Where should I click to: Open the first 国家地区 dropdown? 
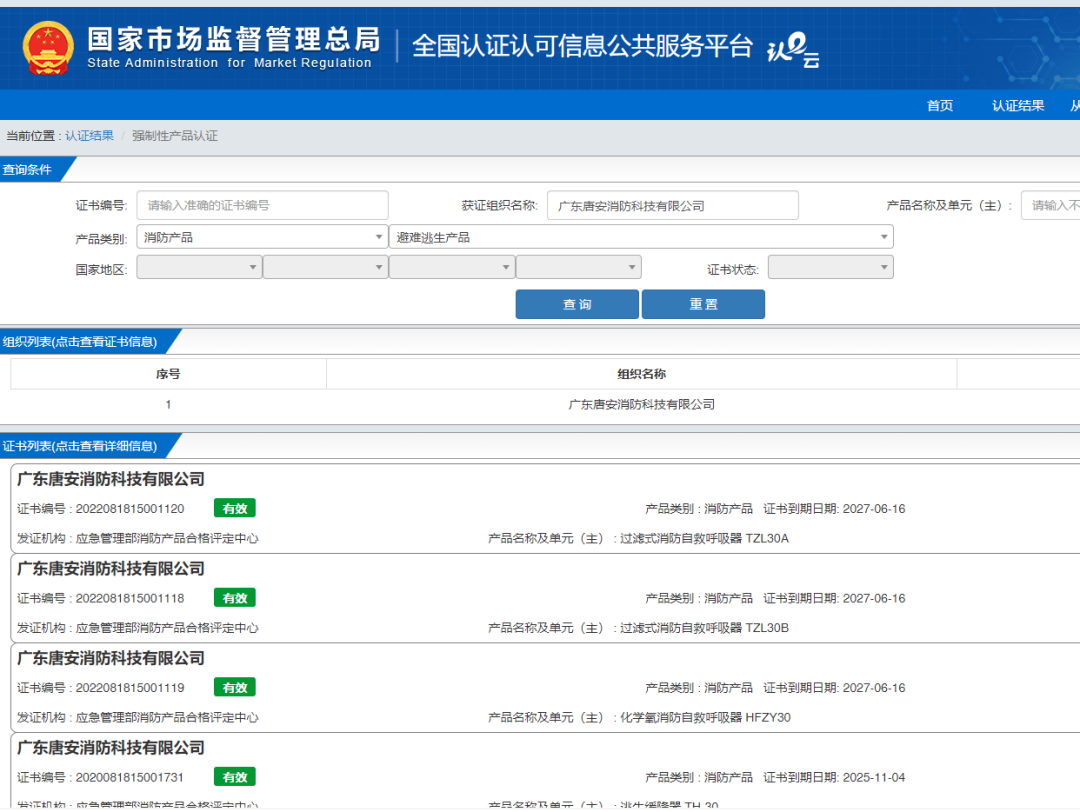click(x=199, y=268)
